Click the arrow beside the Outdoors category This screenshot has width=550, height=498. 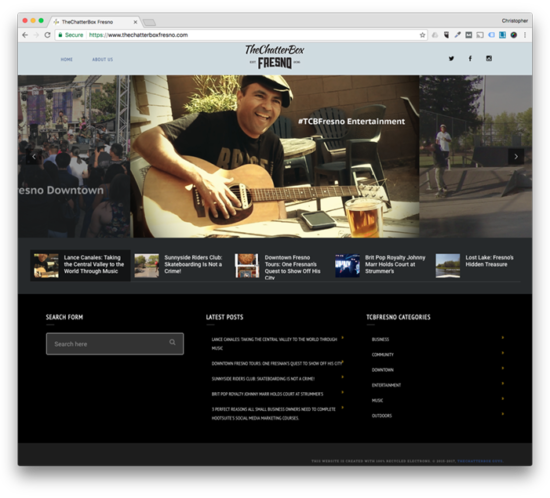503,414
